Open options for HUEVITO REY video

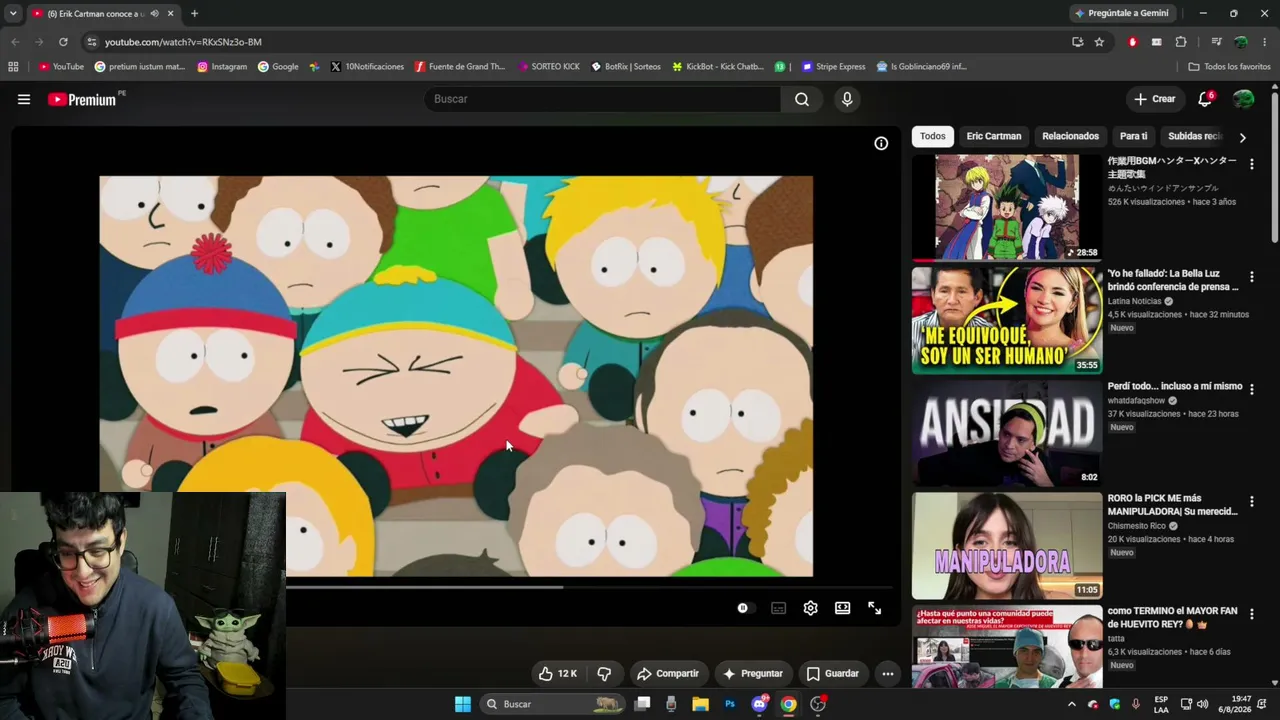(1251, 613)
